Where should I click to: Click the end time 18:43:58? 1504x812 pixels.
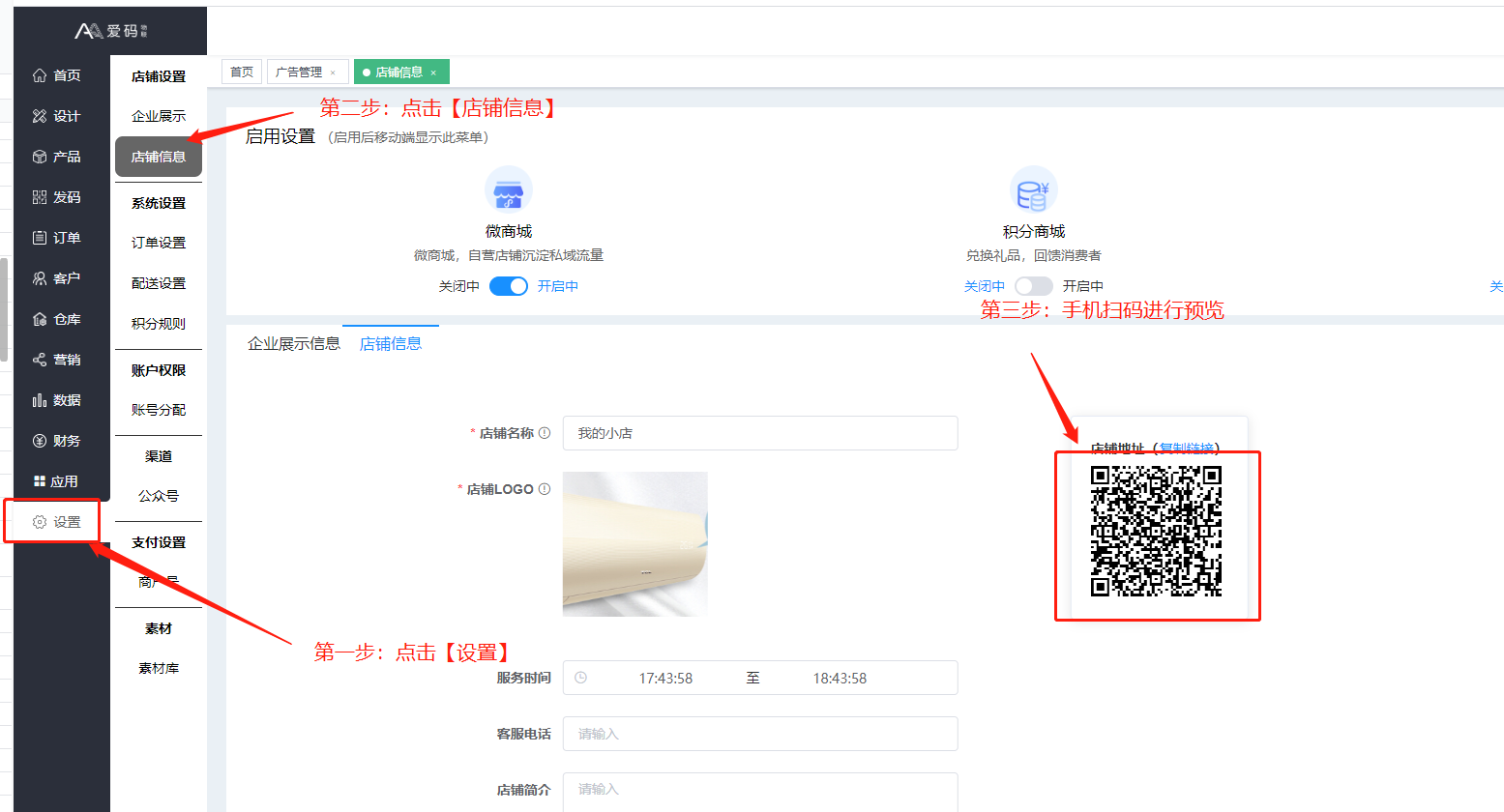click(x=840, y=679)
